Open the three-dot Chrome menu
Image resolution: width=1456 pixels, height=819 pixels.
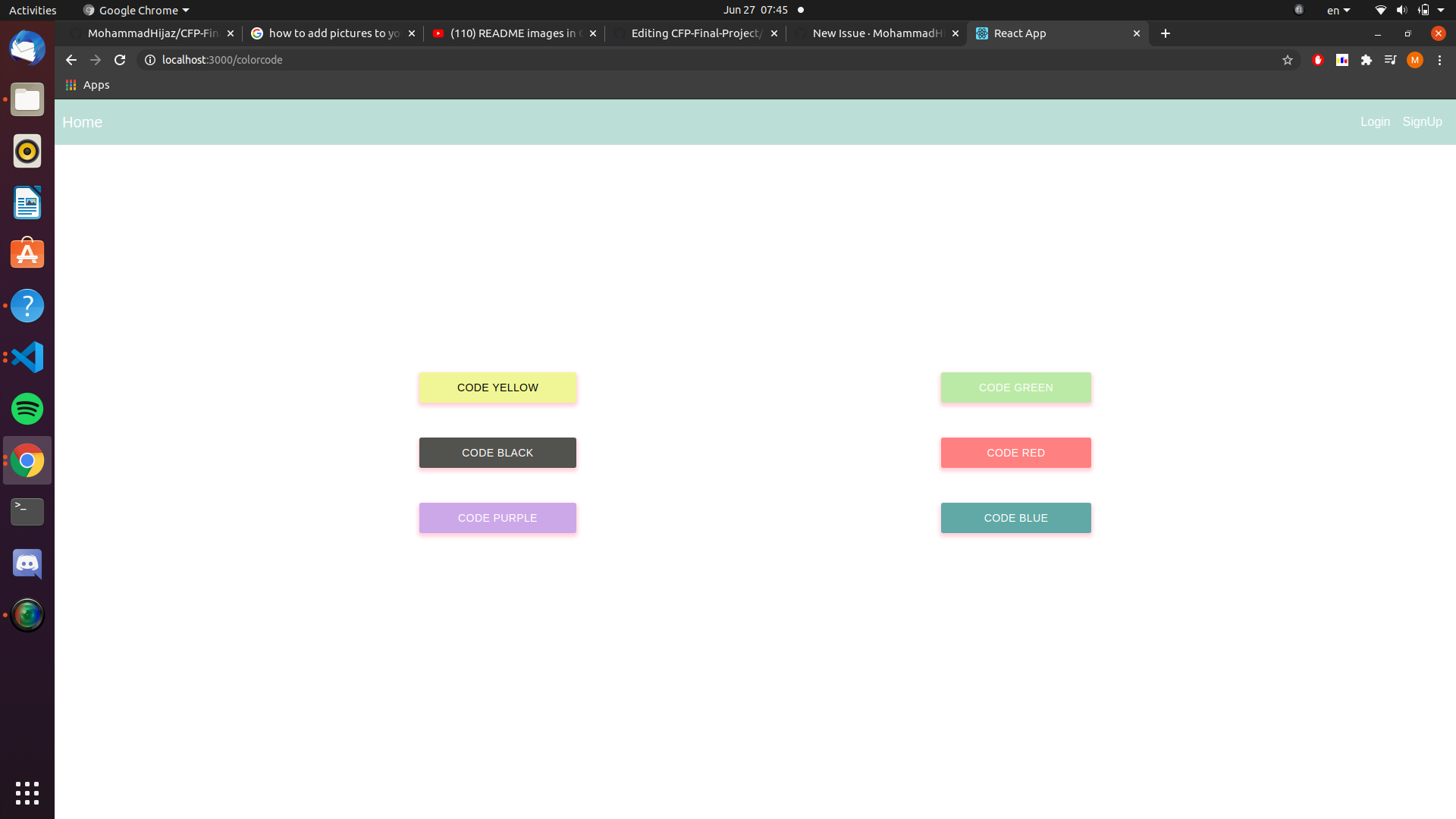[1439, 60]
